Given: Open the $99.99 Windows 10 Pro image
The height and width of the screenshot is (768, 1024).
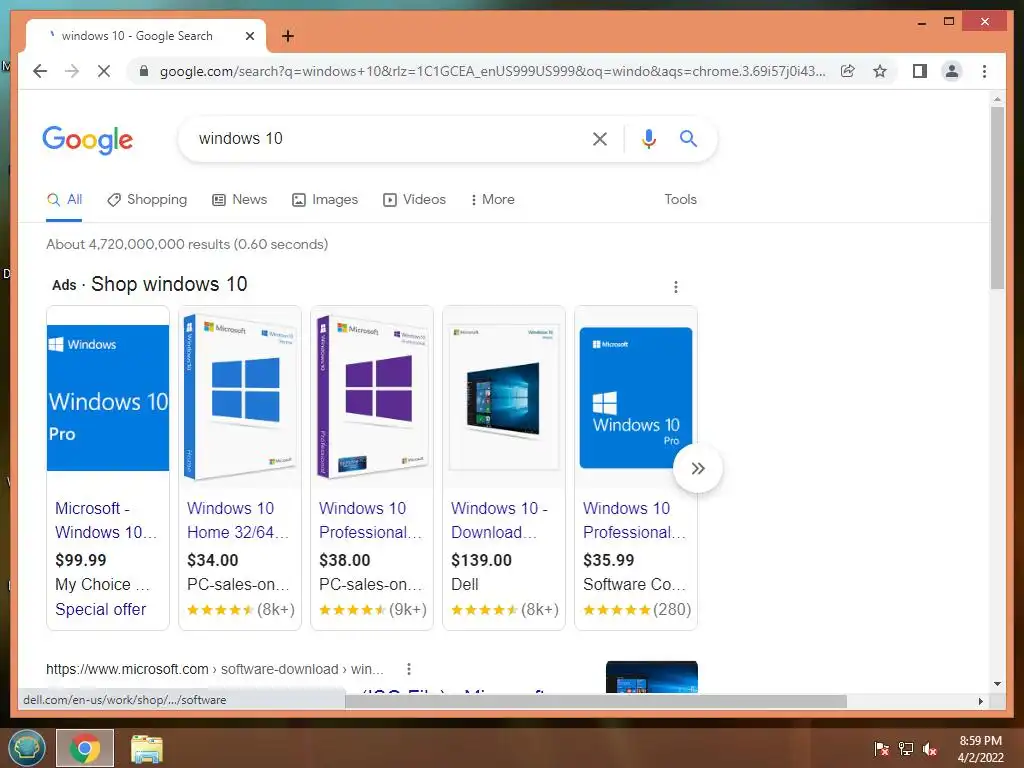Looking at the screenshot, I should click(x=108, y=398).
